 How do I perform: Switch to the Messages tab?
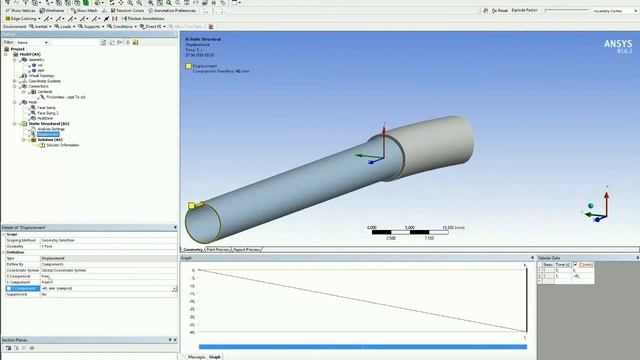point(196,357)
